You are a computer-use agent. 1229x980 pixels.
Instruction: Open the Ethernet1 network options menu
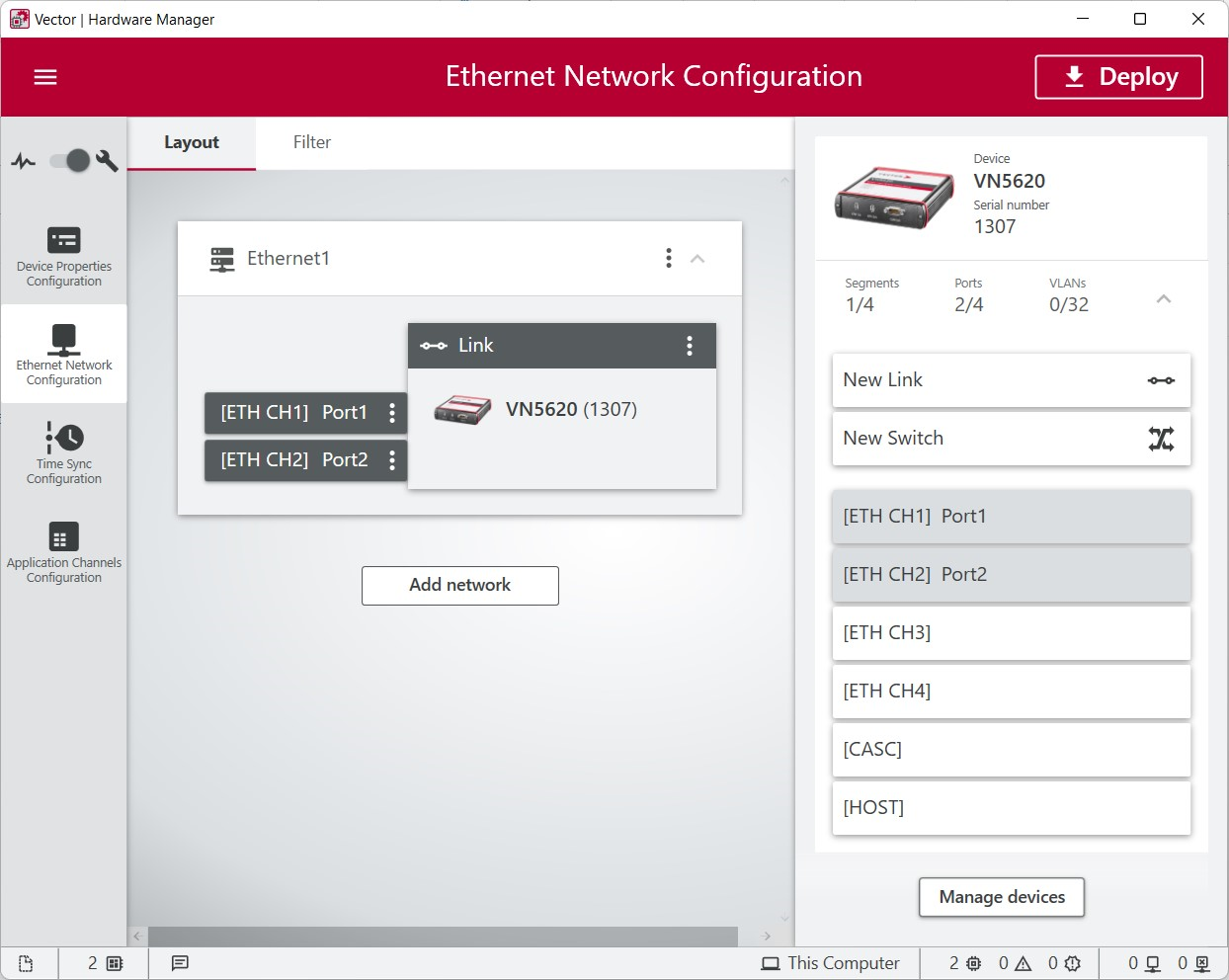click(669, 259)
